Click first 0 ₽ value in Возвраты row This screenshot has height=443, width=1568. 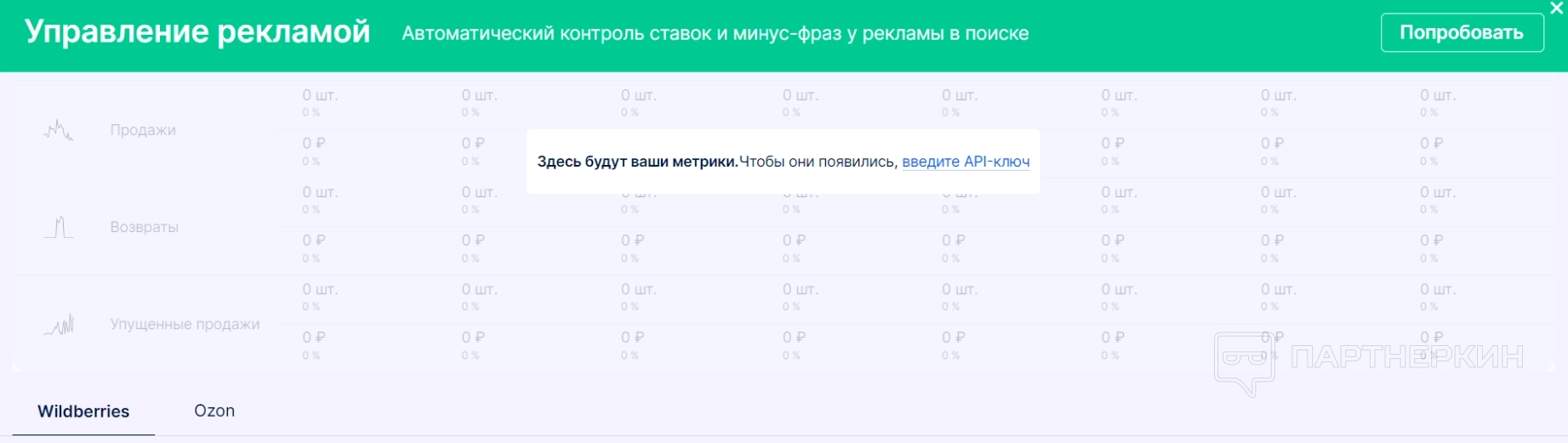pyautogui.click(x=314, y=241)
